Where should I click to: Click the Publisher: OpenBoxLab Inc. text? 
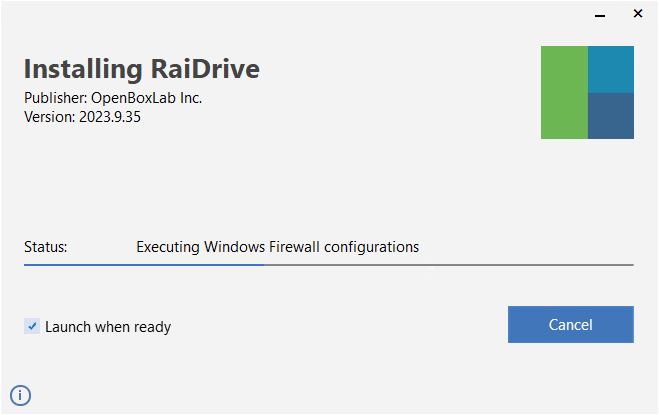(113, 98)
